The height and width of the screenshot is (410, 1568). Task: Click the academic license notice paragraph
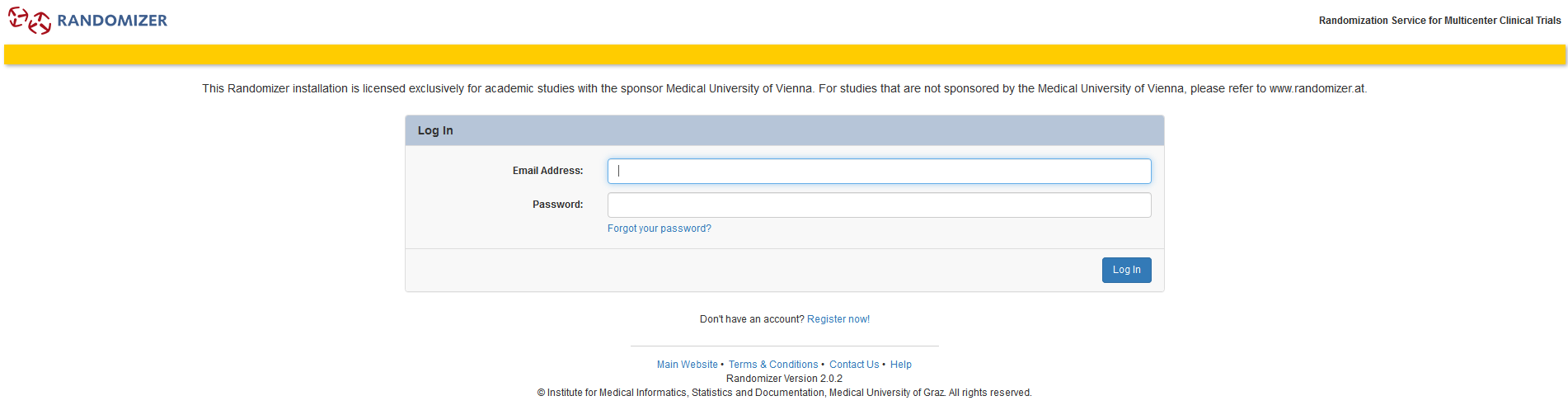[784, 88]
